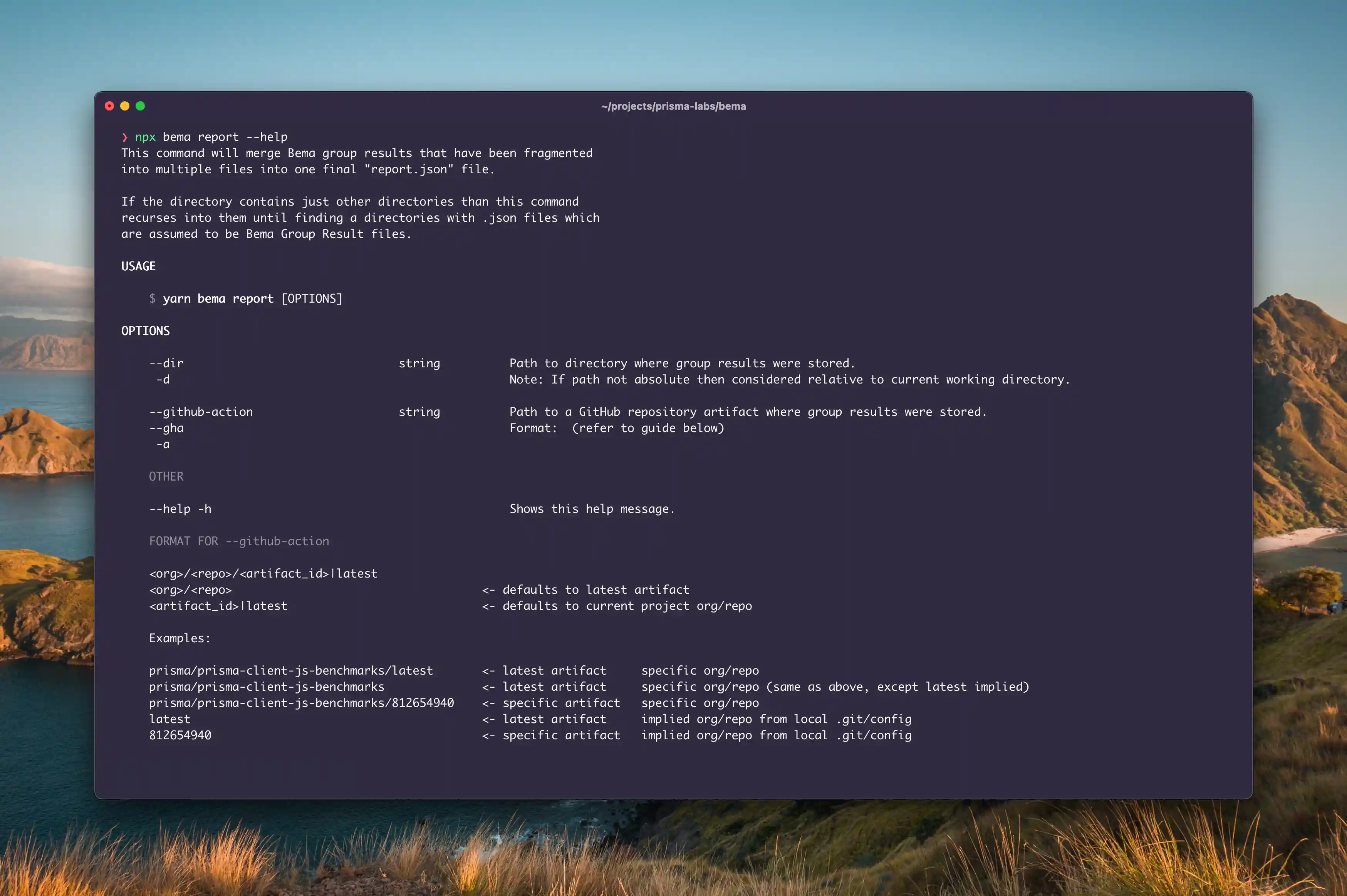Image resolution: width=1347 pixels, height=896 pixels.
Task: Click the yellow minimize window button
Action: pos(124,106)
